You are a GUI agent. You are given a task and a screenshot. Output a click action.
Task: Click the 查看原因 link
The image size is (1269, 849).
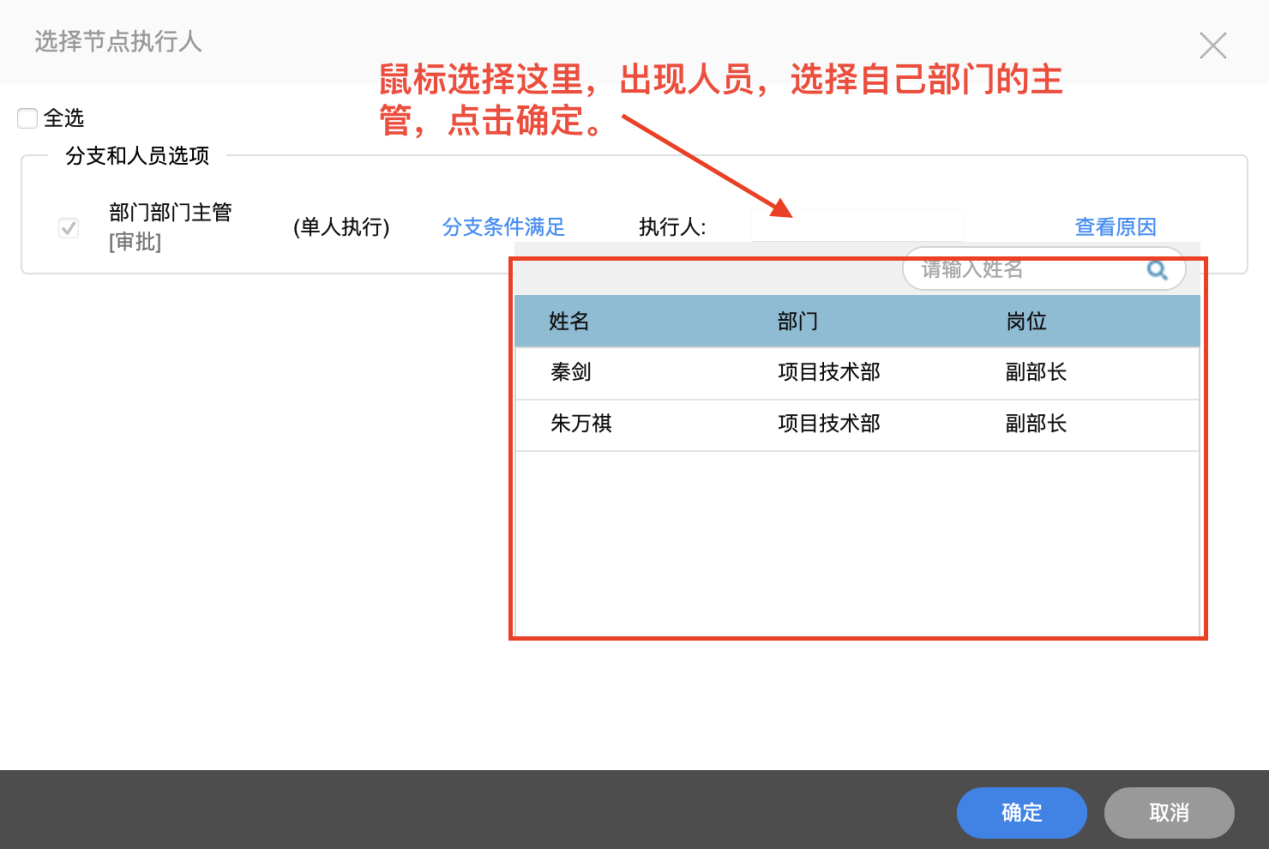[1115, 226]
